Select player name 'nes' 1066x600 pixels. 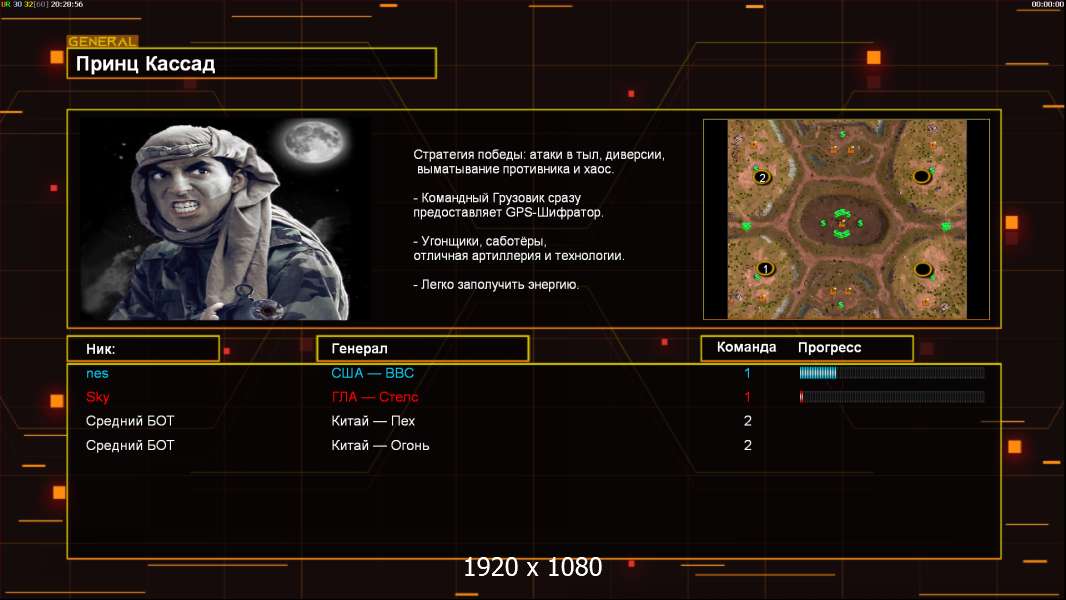pyautogui.click(x=97, y=373)
